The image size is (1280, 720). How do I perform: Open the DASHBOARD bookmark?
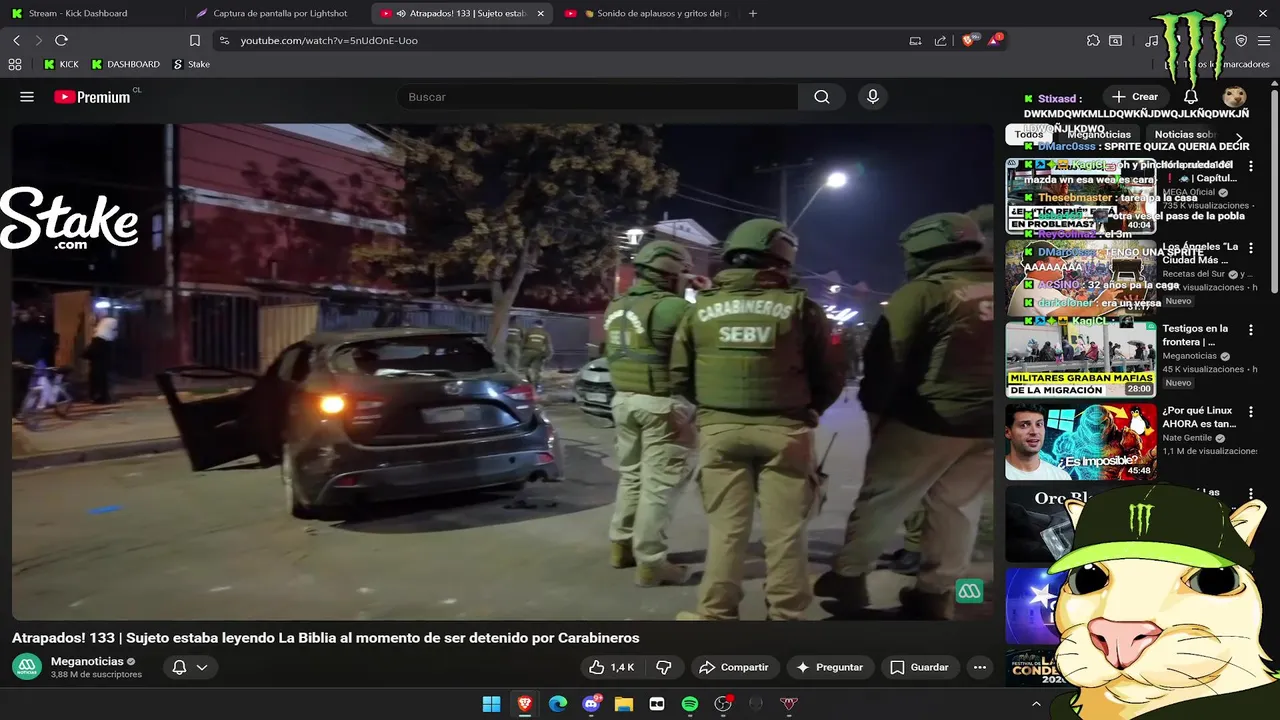point(125,64)
